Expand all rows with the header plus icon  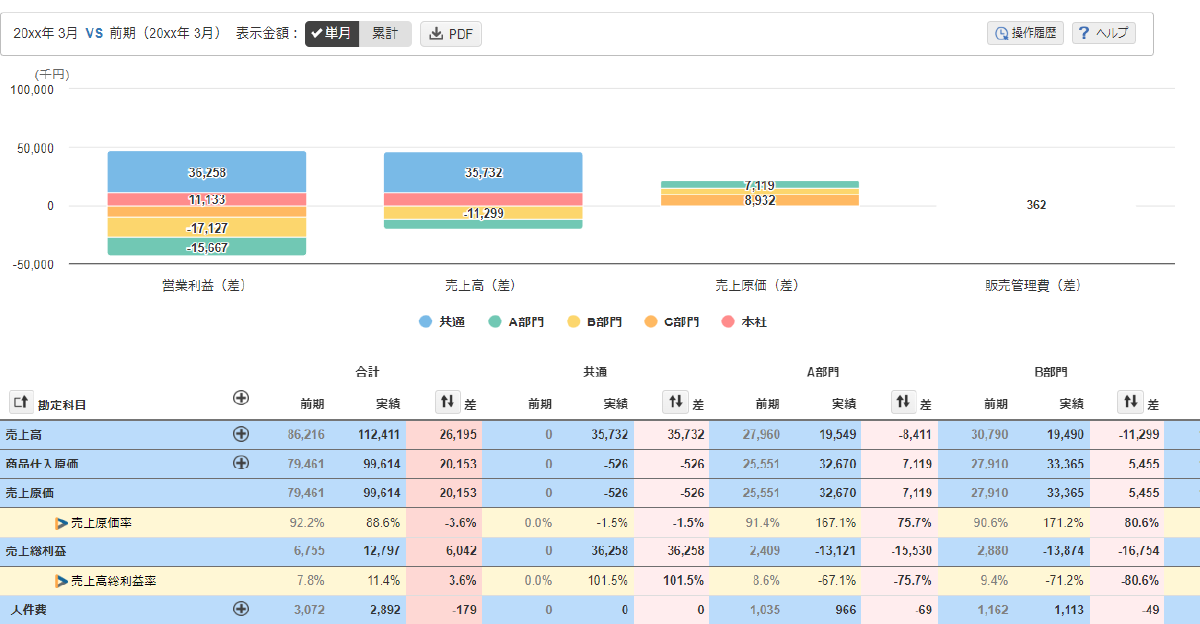coord(240,398)
